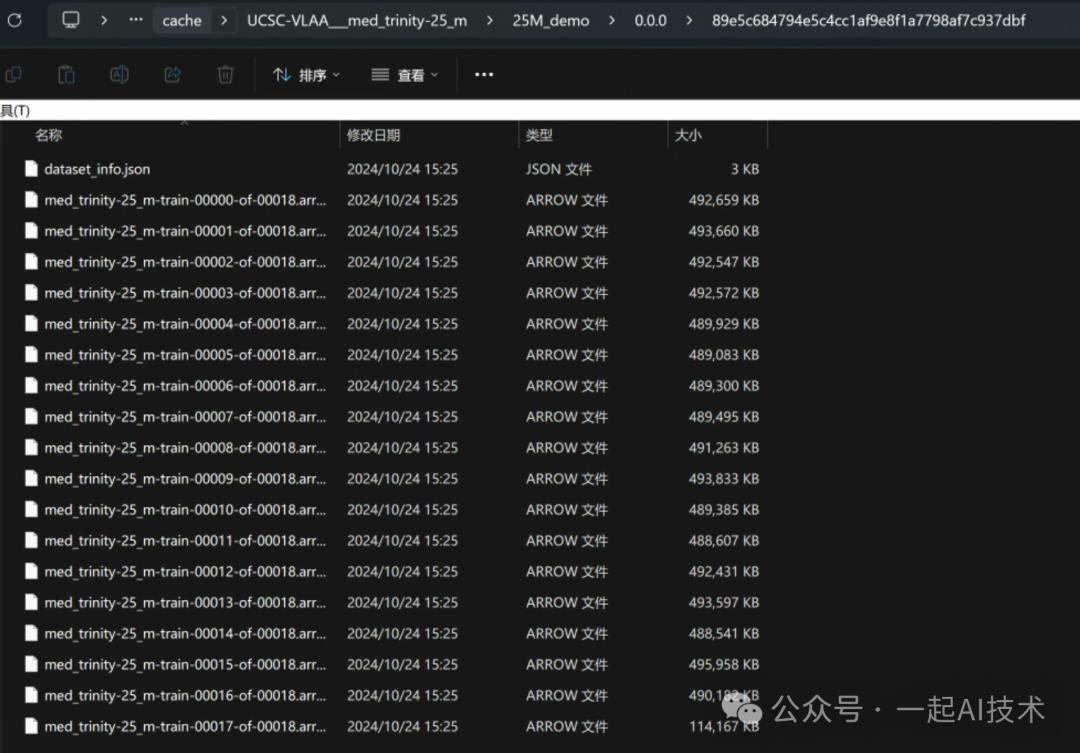Screen dimensions: 1080x753
Task: Navigate to the 0.0.0 breadcrumb folder
Action: pos(650,20)
